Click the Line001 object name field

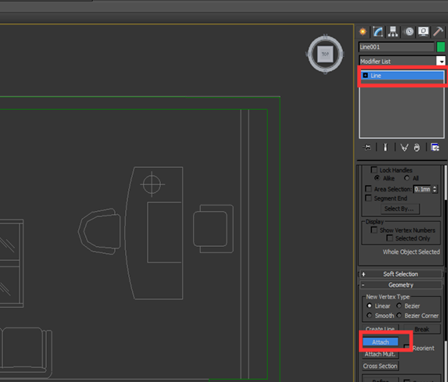396,47
